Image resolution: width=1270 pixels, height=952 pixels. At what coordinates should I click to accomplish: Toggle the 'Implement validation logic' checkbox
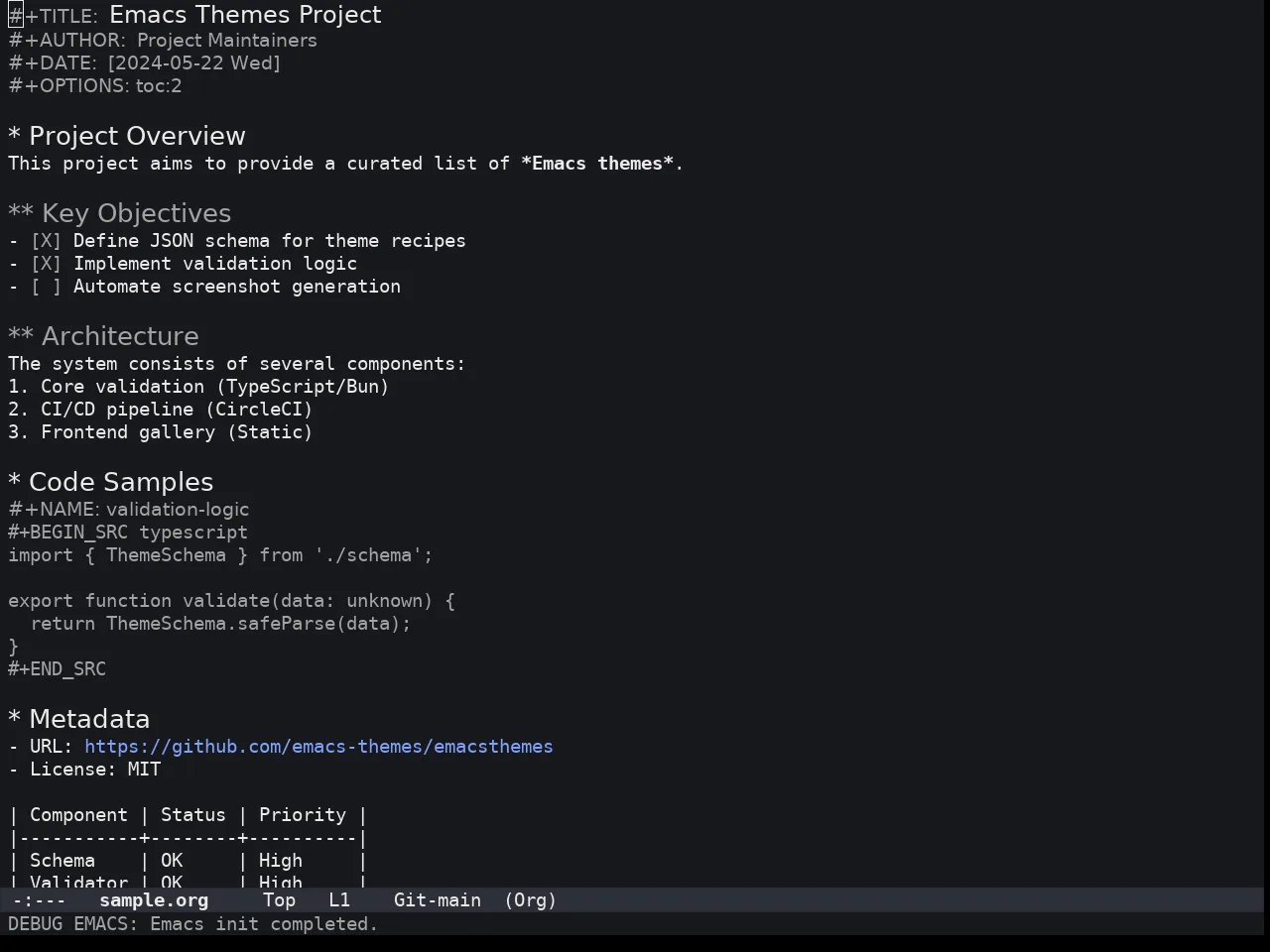coord(46,264)
